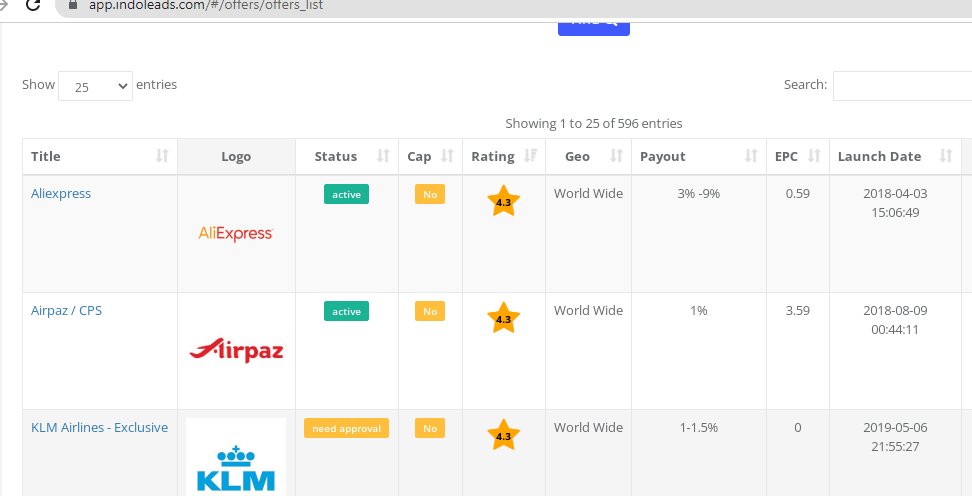This screenshot has height=496, width=972.
Task: Click the 4.3 star rating for Aliexpress
Action: 503,202
